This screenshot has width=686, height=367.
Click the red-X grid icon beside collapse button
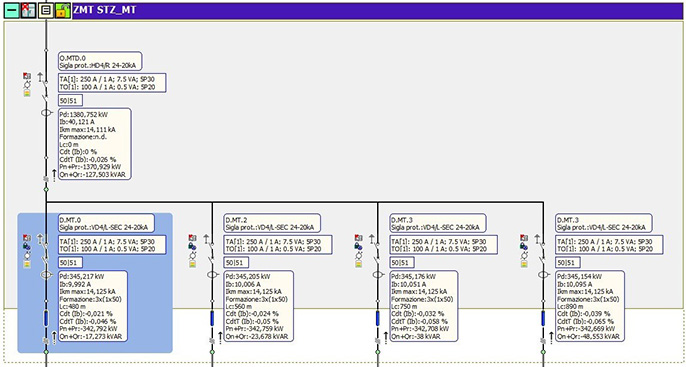tap(29, 10)
